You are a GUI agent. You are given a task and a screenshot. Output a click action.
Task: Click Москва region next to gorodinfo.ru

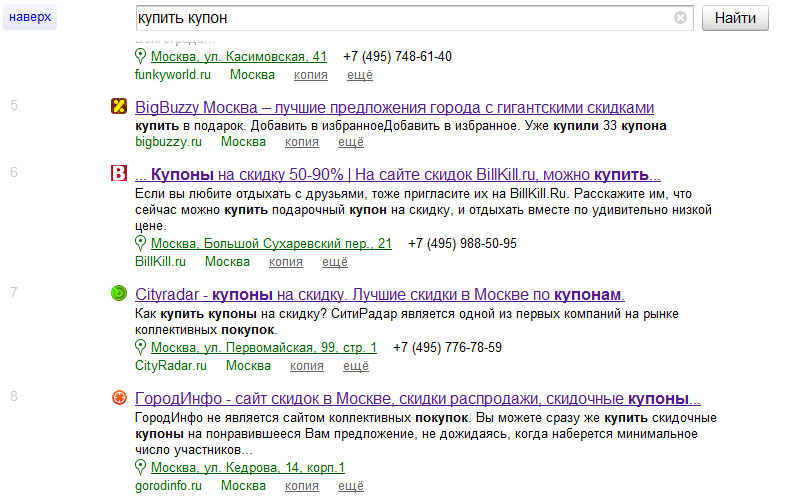coord(243,486)
